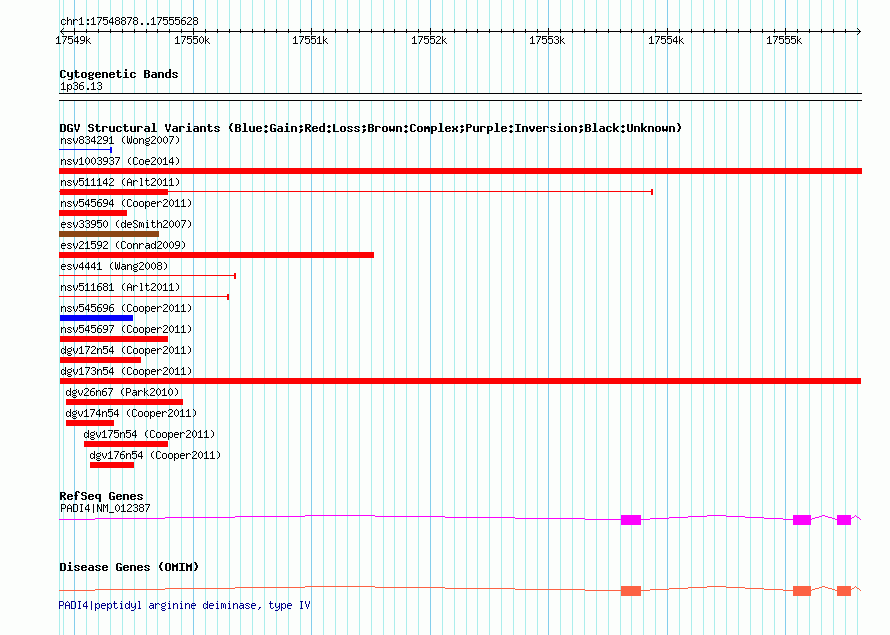Click the chr1:17548878..17555628 coordinate text
Image resolution: width=890 pixels, height=635 pixels.
[x=129, y=22]
